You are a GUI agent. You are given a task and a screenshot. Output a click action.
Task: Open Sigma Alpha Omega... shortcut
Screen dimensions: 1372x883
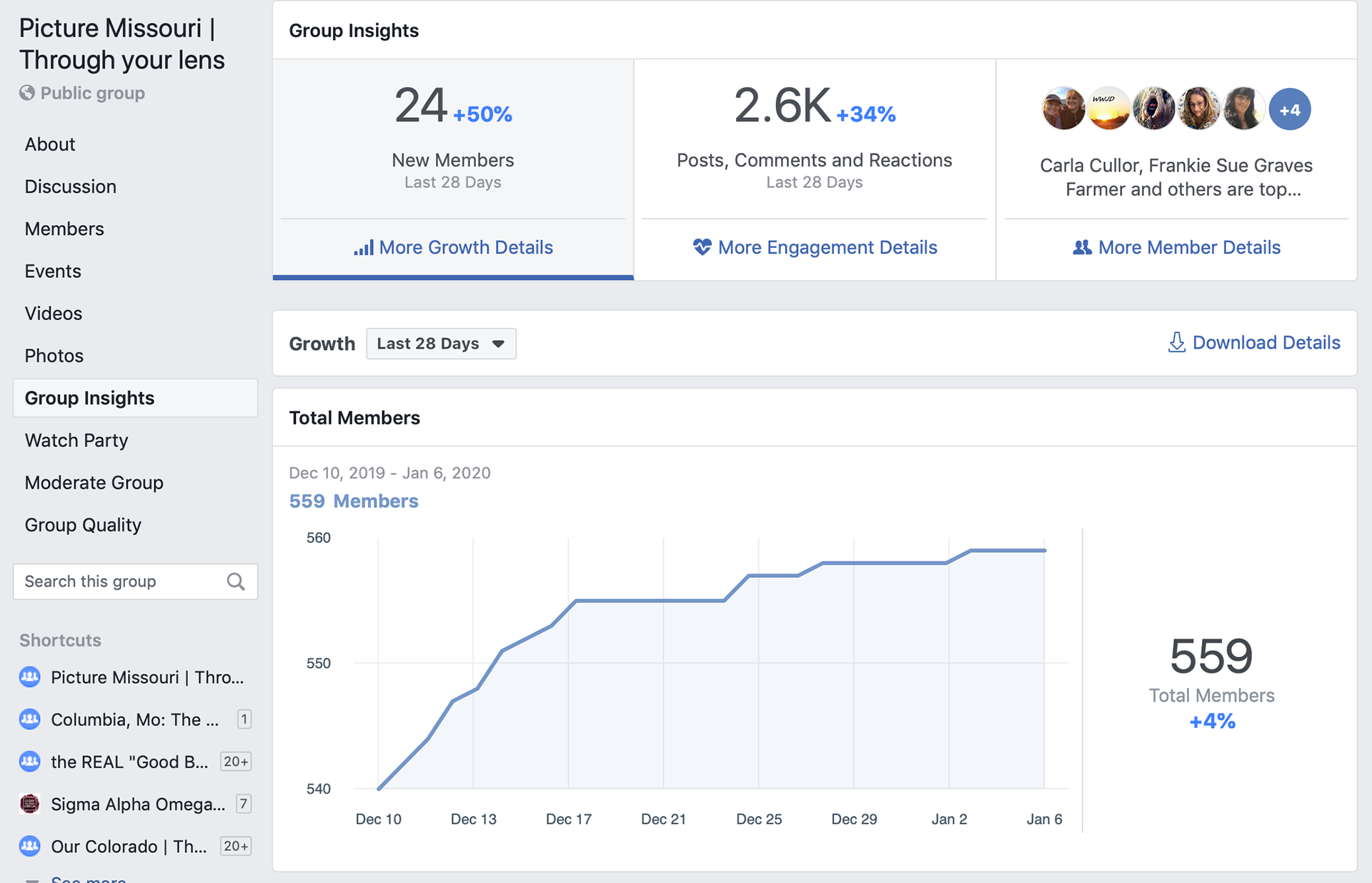[138, 804]
